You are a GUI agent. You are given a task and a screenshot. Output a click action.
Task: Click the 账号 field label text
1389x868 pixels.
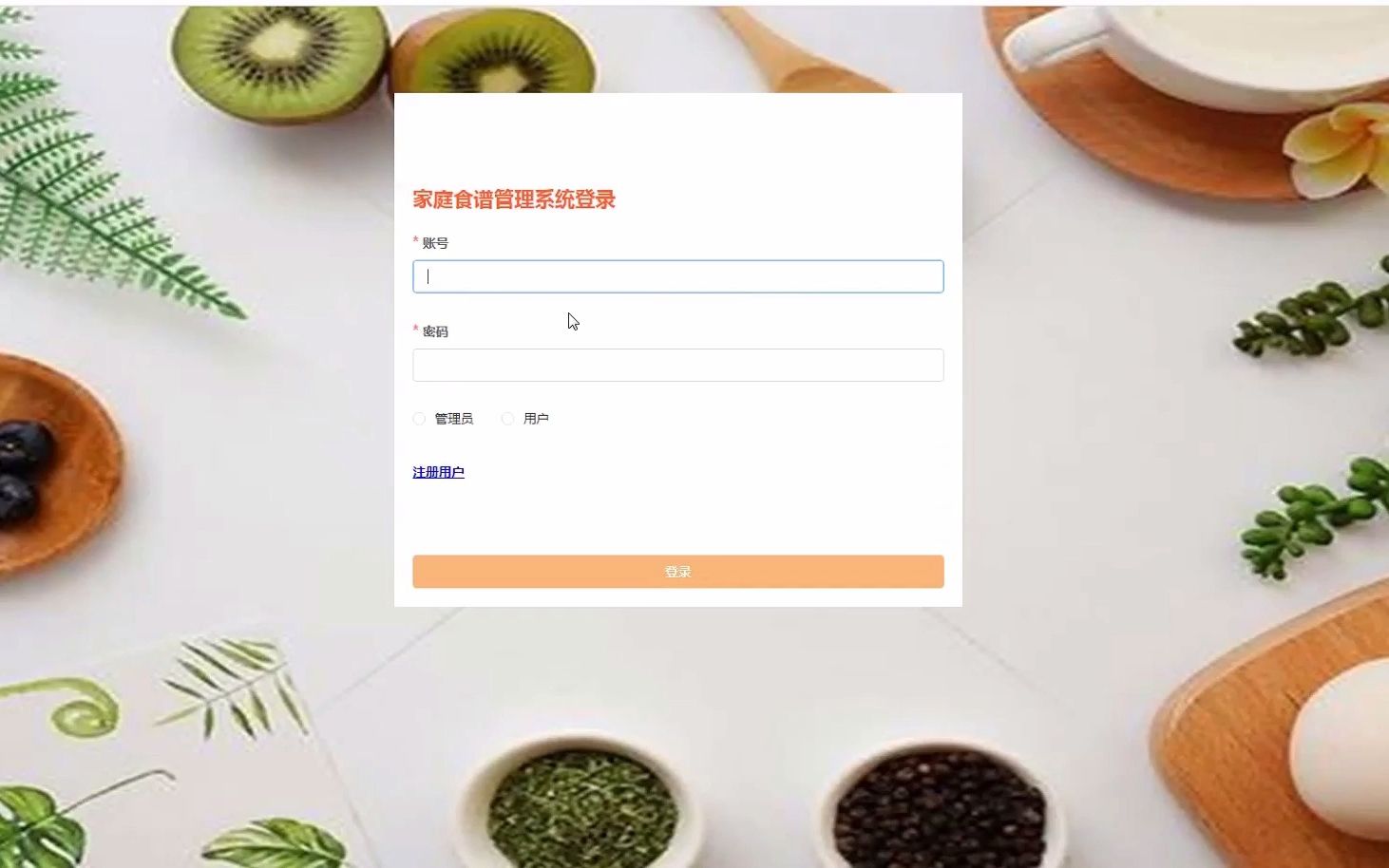(x=435, y=243)
